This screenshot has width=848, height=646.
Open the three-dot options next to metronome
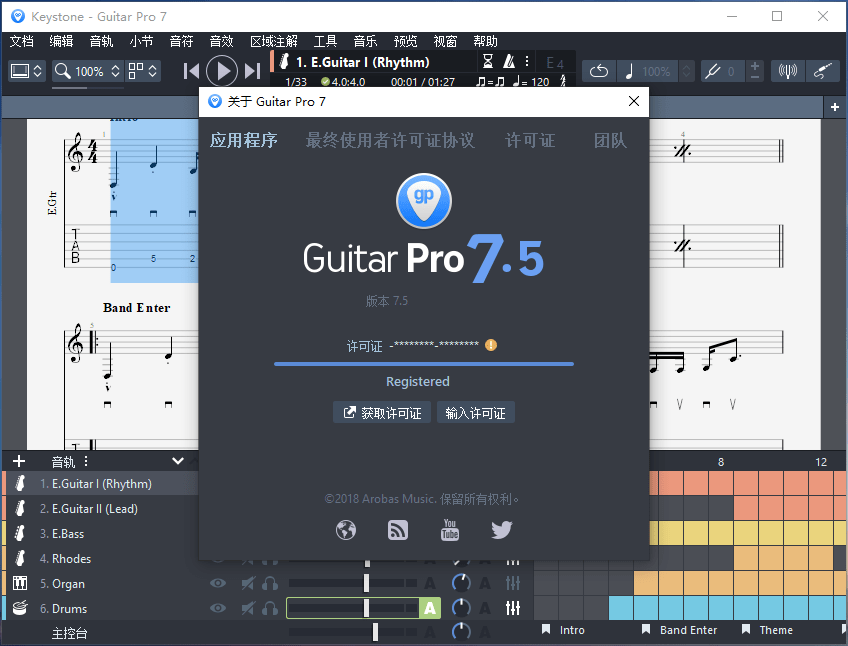527,61
